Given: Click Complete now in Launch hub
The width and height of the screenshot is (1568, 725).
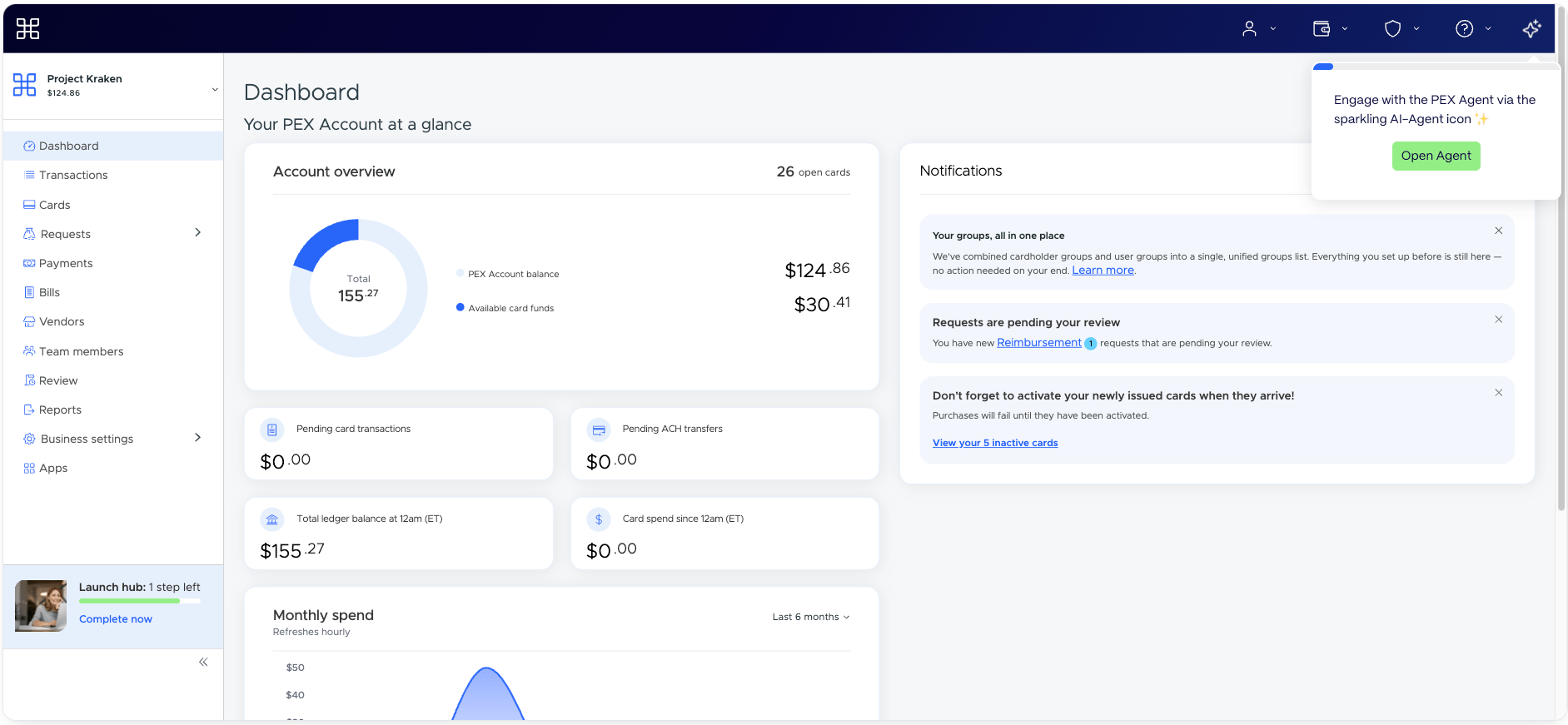Looking at the screenshot, I should (x=116, y=619).
